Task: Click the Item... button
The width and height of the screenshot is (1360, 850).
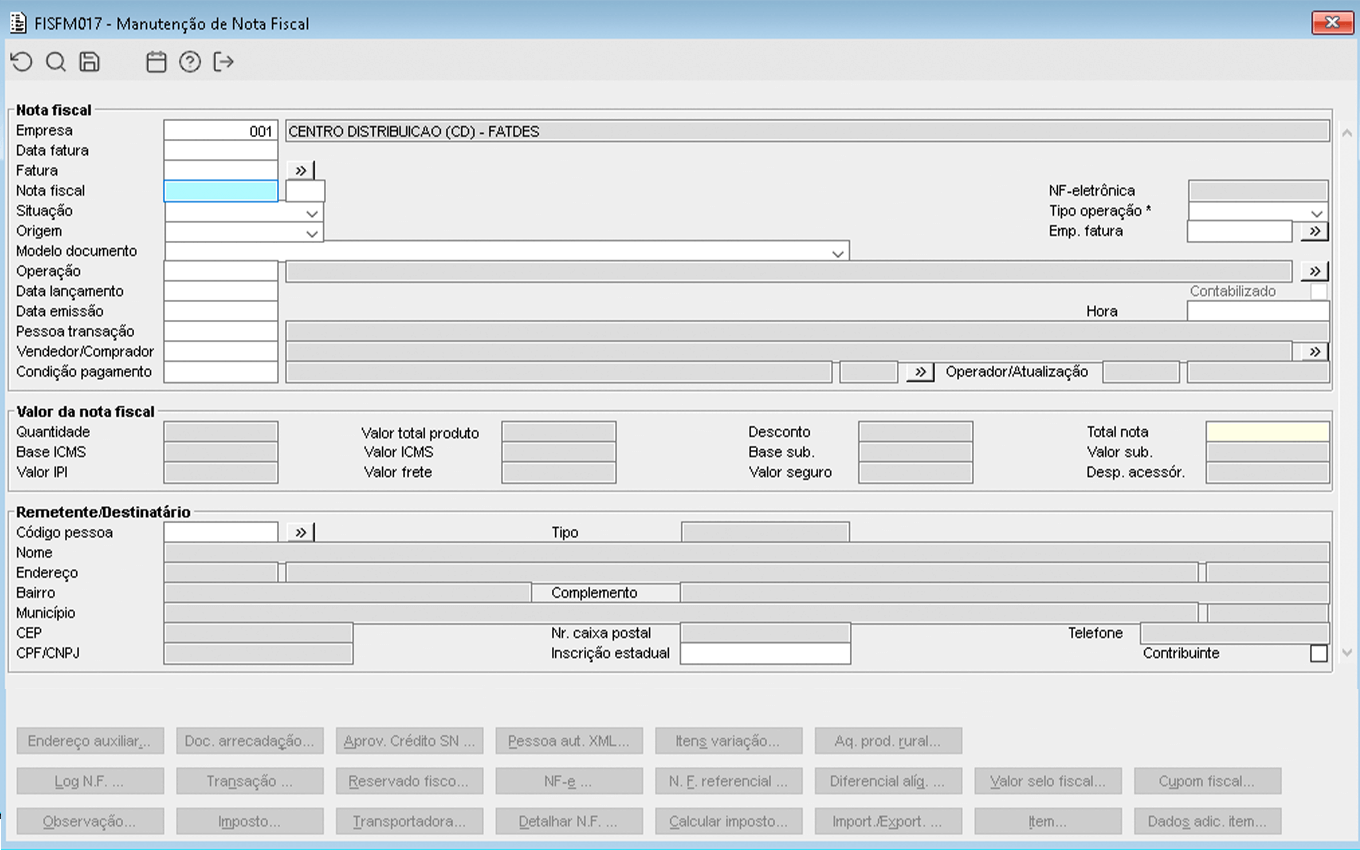Action: (1048, 821)
